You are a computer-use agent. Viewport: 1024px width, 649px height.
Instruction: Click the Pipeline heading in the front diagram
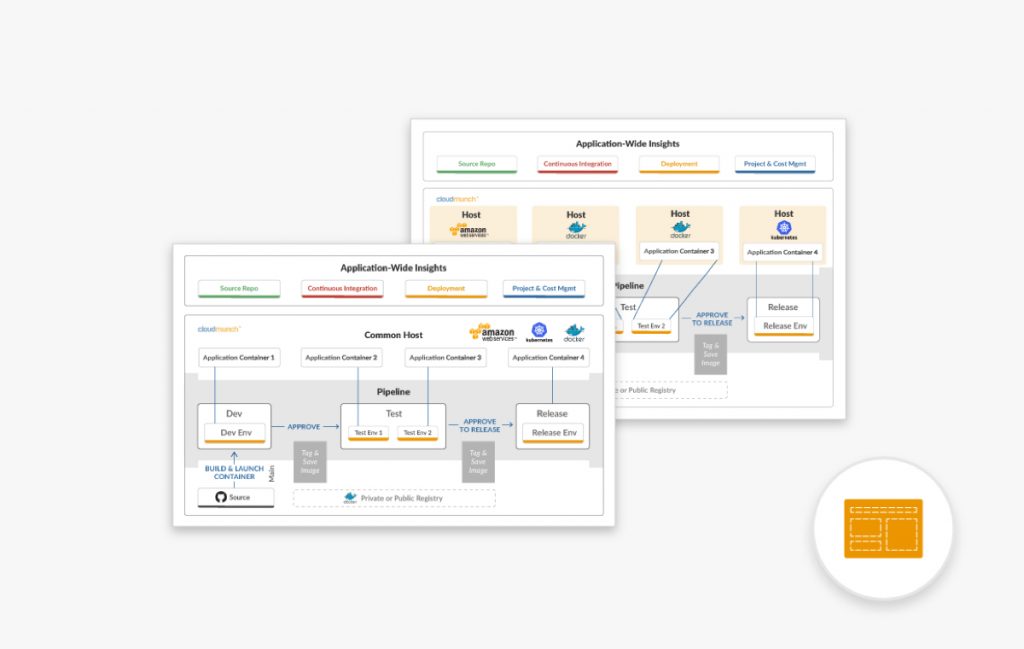[393, 392]
